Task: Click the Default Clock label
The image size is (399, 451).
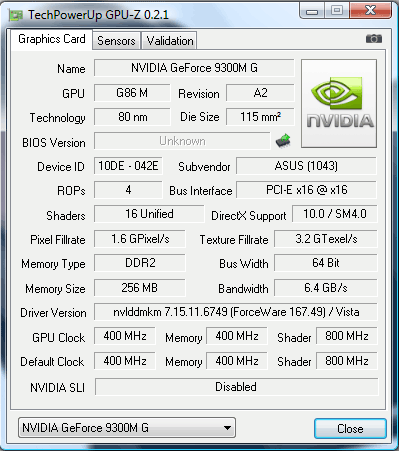Action: [52, 362]
